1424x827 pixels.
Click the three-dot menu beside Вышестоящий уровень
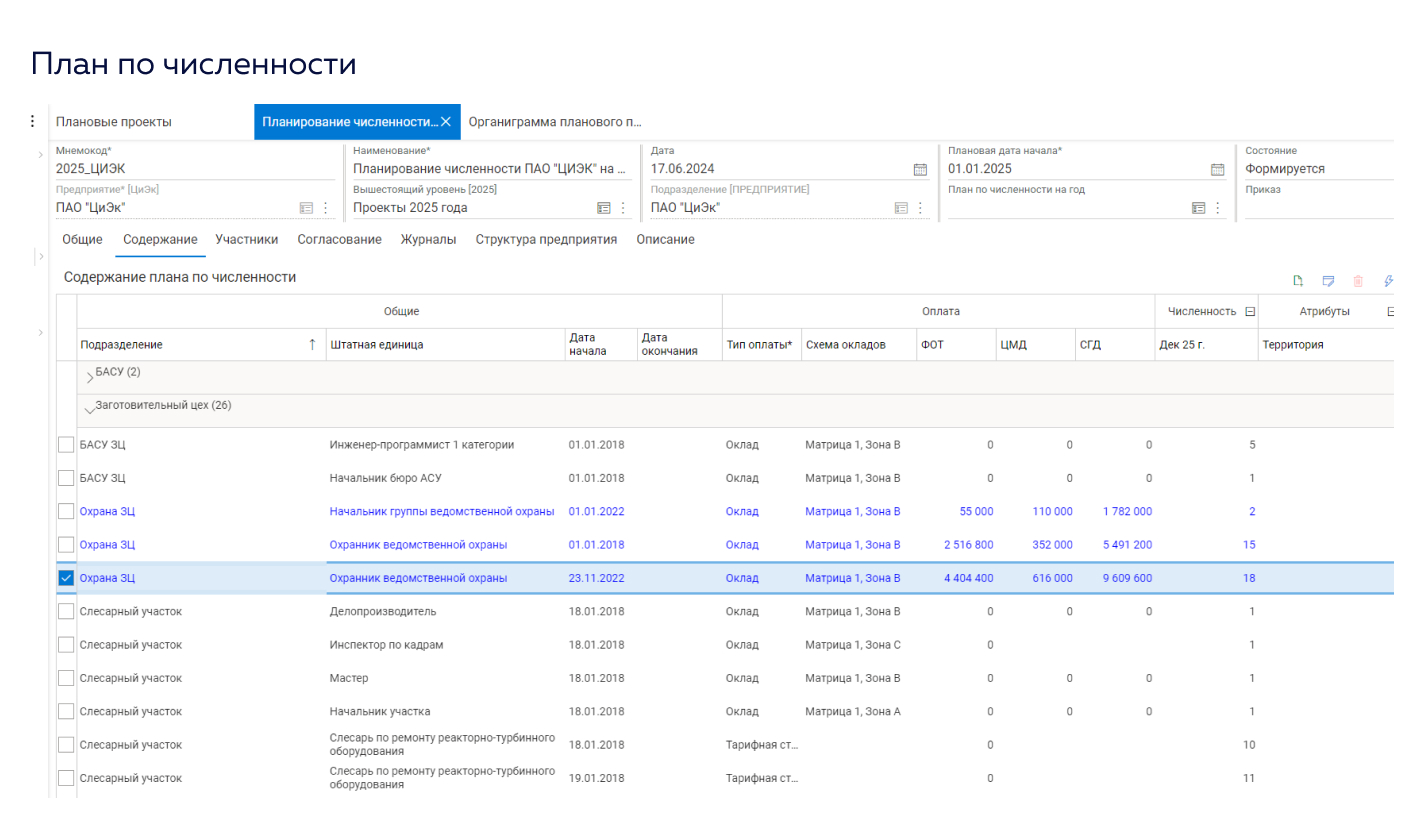pyautogui.click(x=623, y=207)
